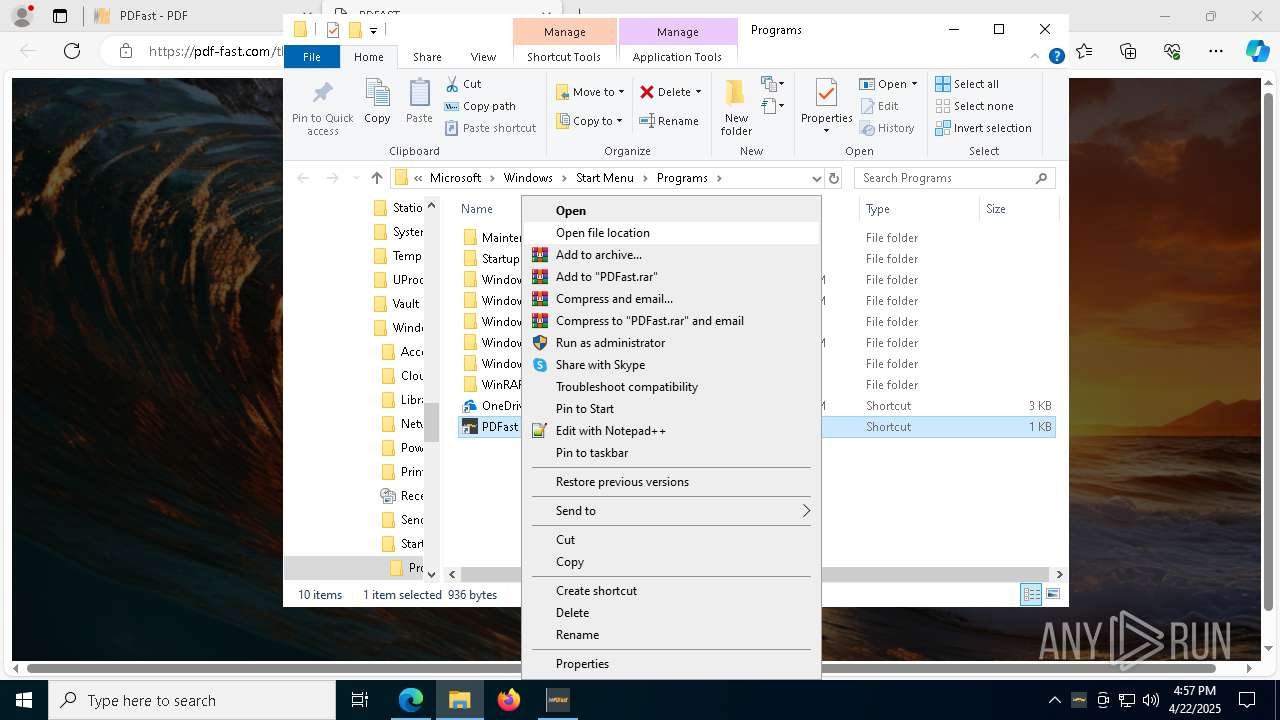Open Properties from context menu
Screen dimensions: 1280x720
tap(670, 663)
